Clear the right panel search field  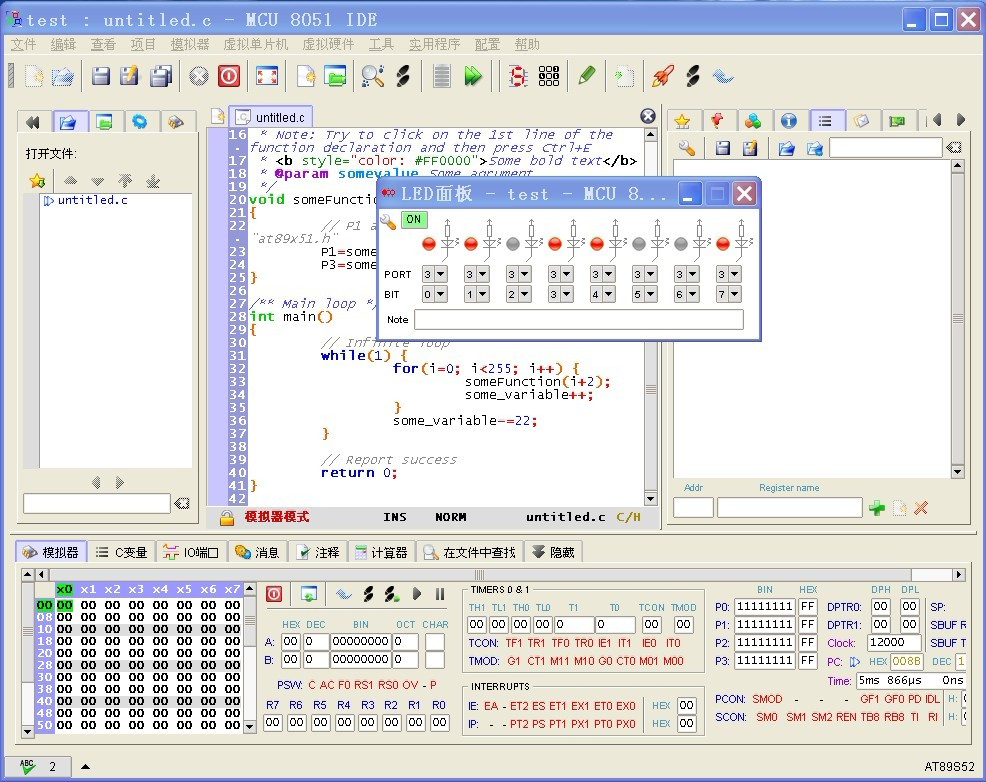(x=954, y=148)
